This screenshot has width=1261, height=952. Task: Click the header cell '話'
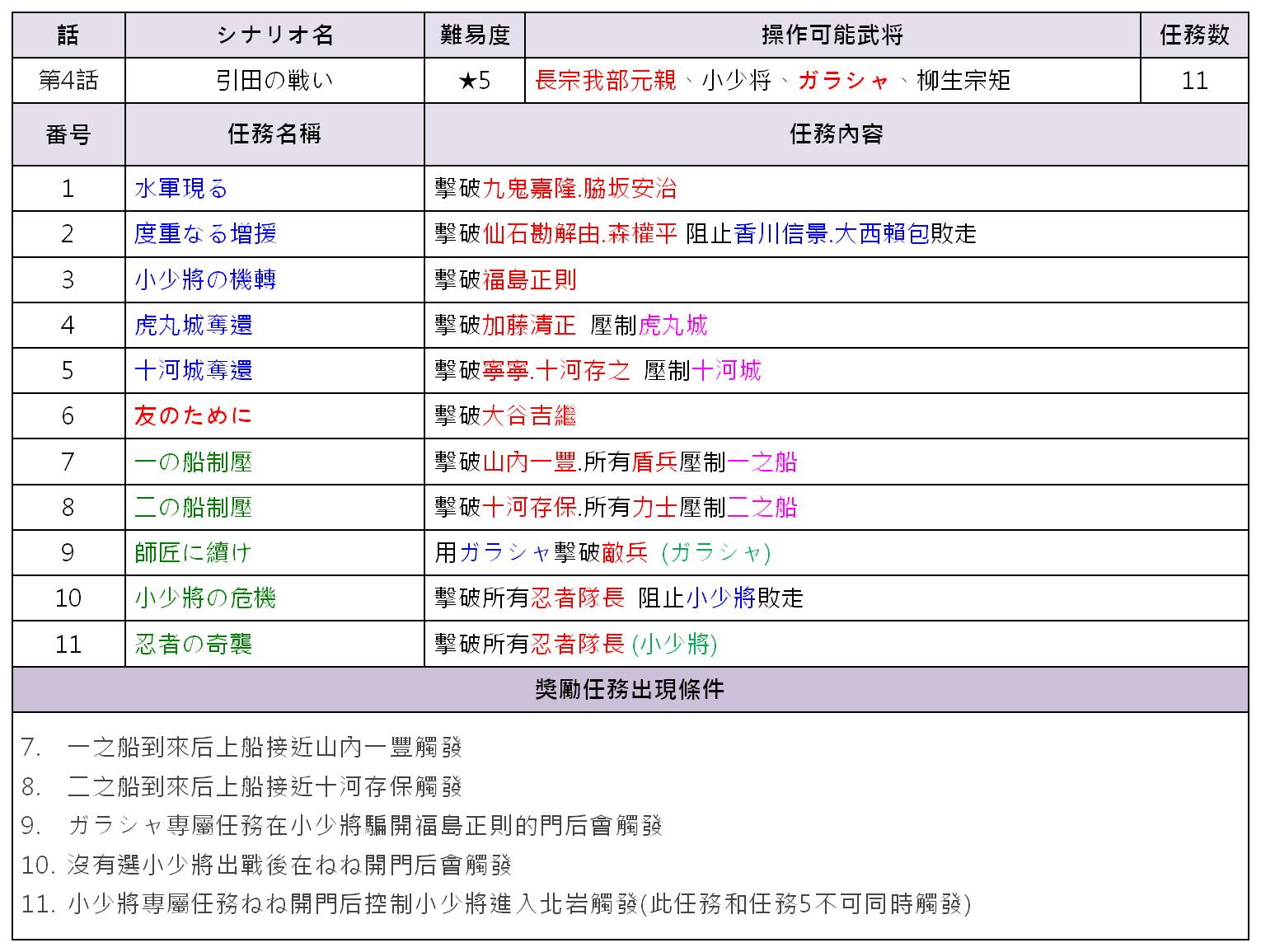68,35
